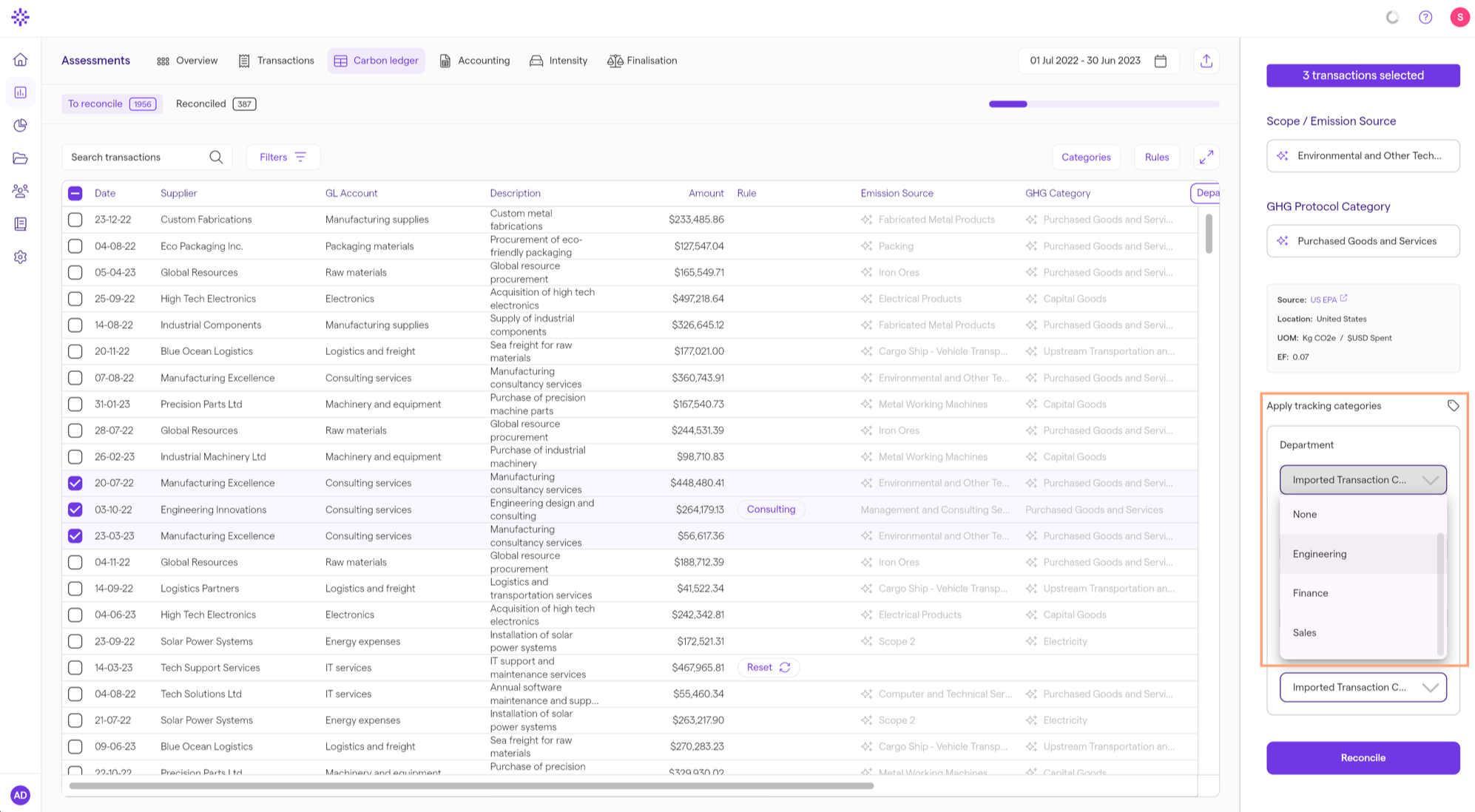Switch to the Finalisation tab

[642, 61]
